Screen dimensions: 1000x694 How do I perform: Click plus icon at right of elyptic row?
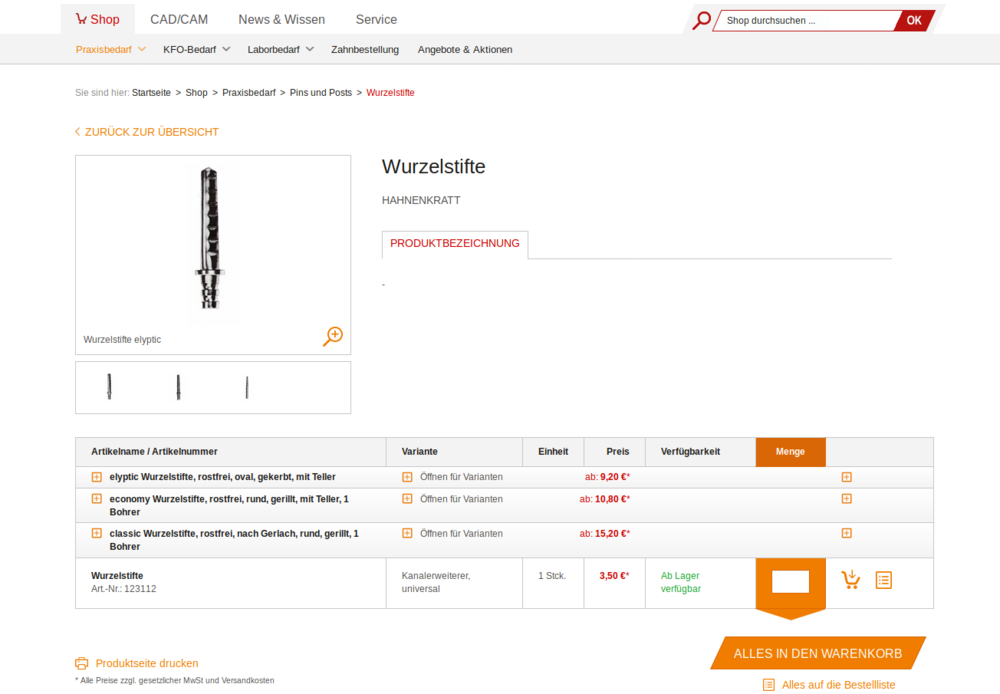click(x=846, y=477)
